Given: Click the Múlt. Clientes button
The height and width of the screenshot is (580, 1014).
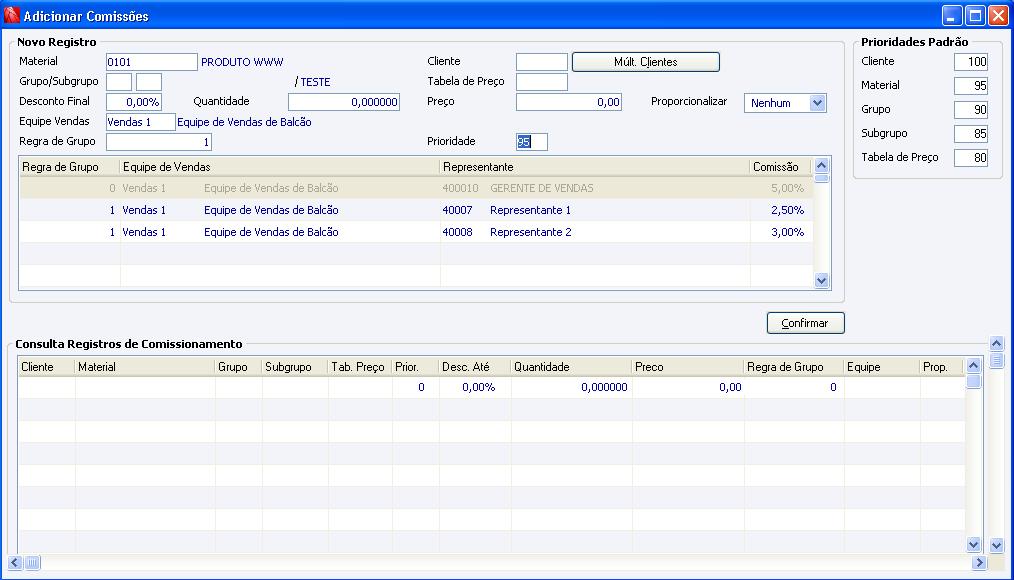Looking at the screenshot, I should (645, 62).
